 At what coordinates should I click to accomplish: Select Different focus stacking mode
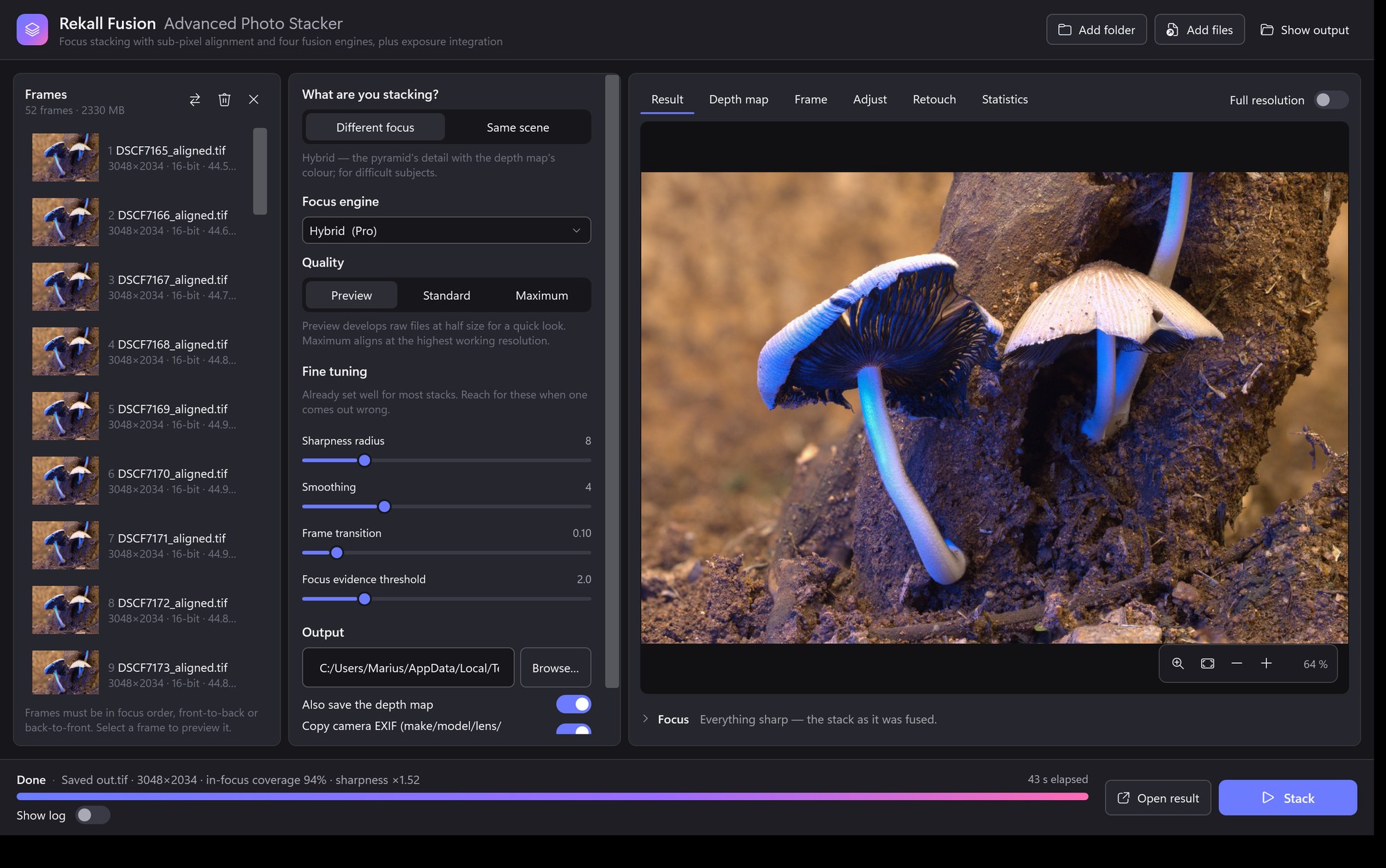tap(375, 127)
